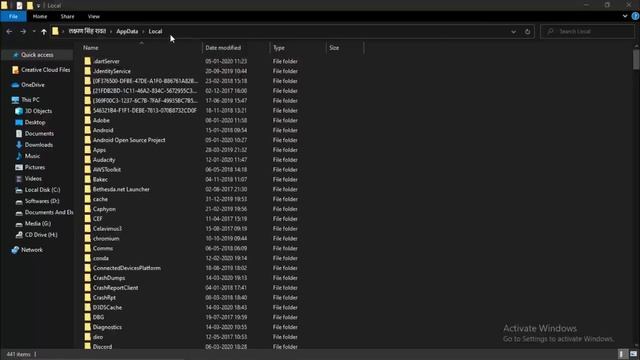Viewport: 640px width, 360px height.
Task: Click the Apps folder icon
Action: coord(88,150)
